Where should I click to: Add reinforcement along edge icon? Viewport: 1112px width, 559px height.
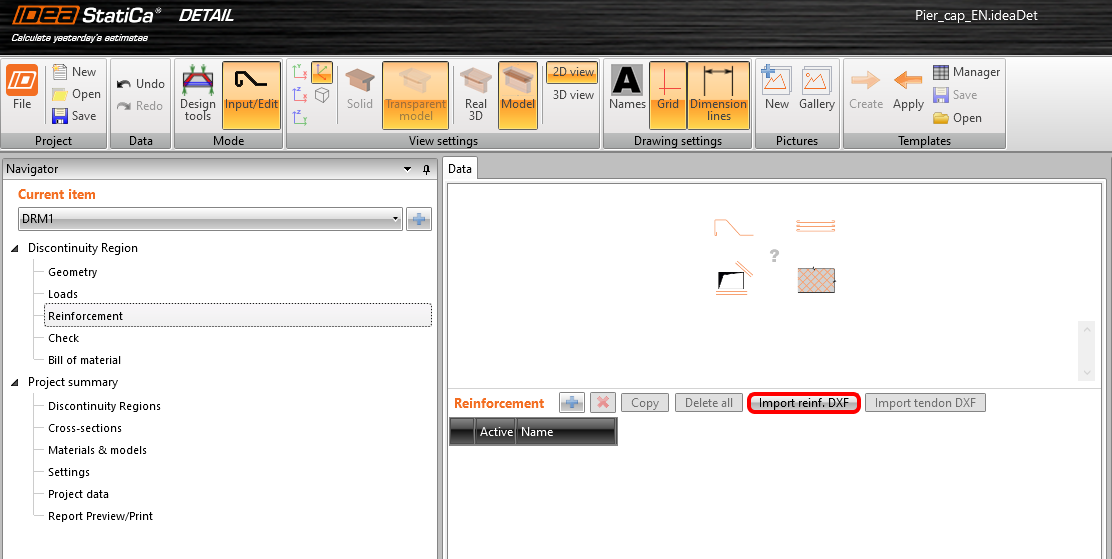pos(733,277)
